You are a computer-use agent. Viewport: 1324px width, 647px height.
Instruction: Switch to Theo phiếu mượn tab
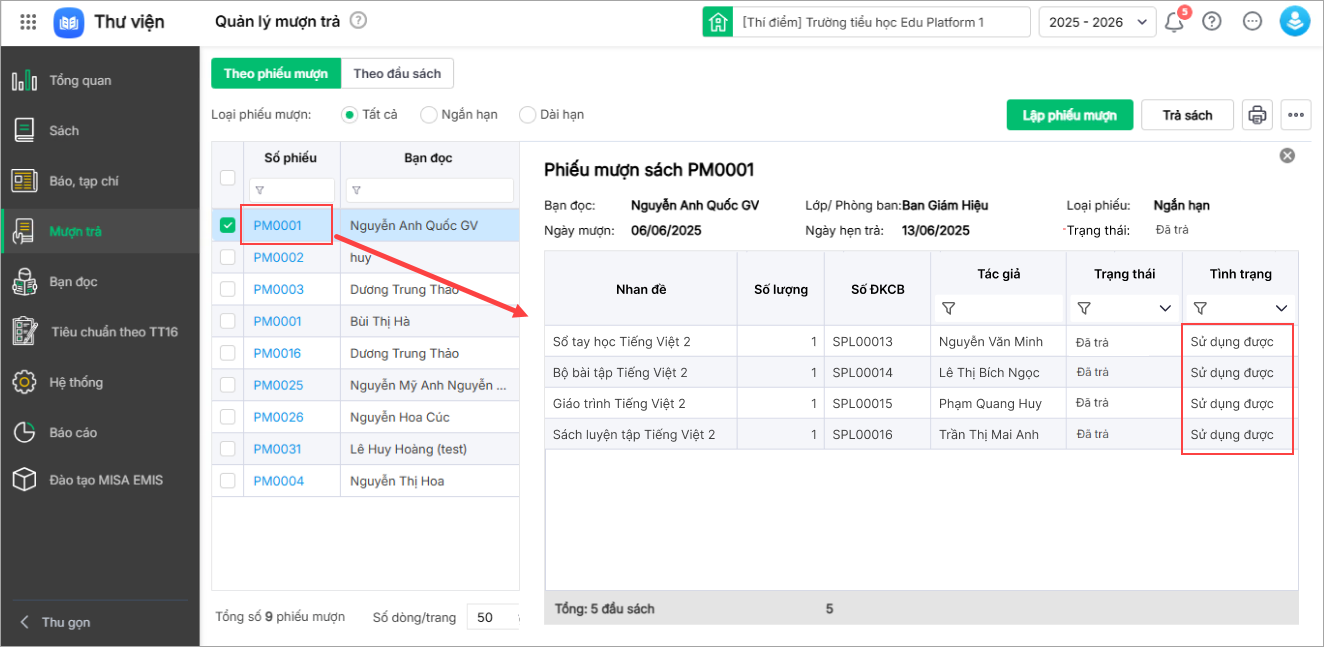276,73
